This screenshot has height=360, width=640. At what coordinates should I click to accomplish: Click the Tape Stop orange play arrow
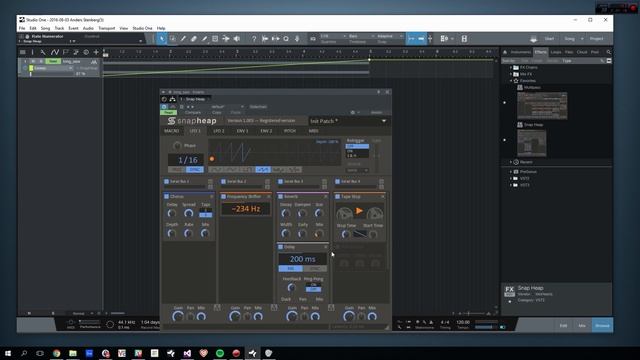(359, 211)
